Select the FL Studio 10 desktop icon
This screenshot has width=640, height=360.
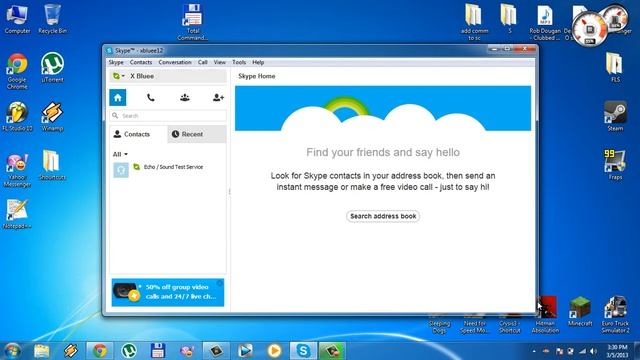[x=17, y=116]
